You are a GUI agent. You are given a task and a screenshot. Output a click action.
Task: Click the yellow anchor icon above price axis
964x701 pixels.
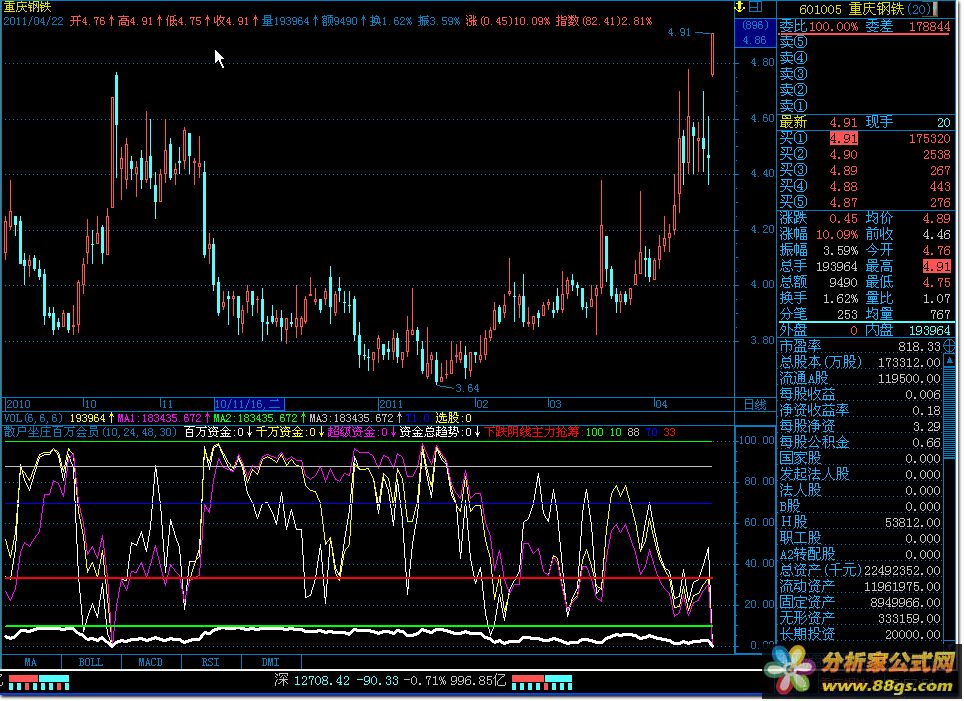(x=740, y=7)
